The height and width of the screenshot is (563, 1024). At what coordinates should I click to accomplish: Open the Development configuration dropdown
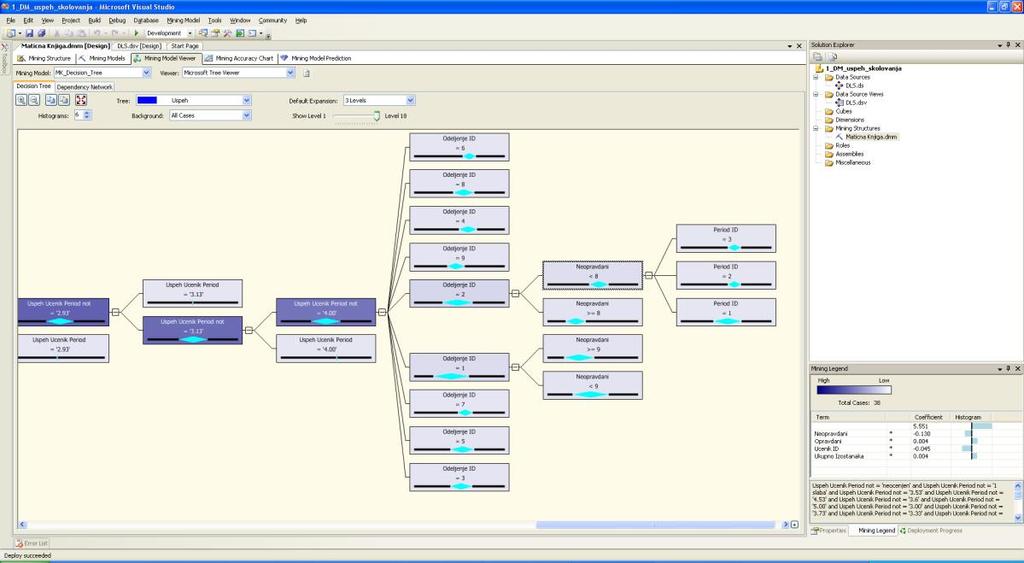(x=190, y=33)
